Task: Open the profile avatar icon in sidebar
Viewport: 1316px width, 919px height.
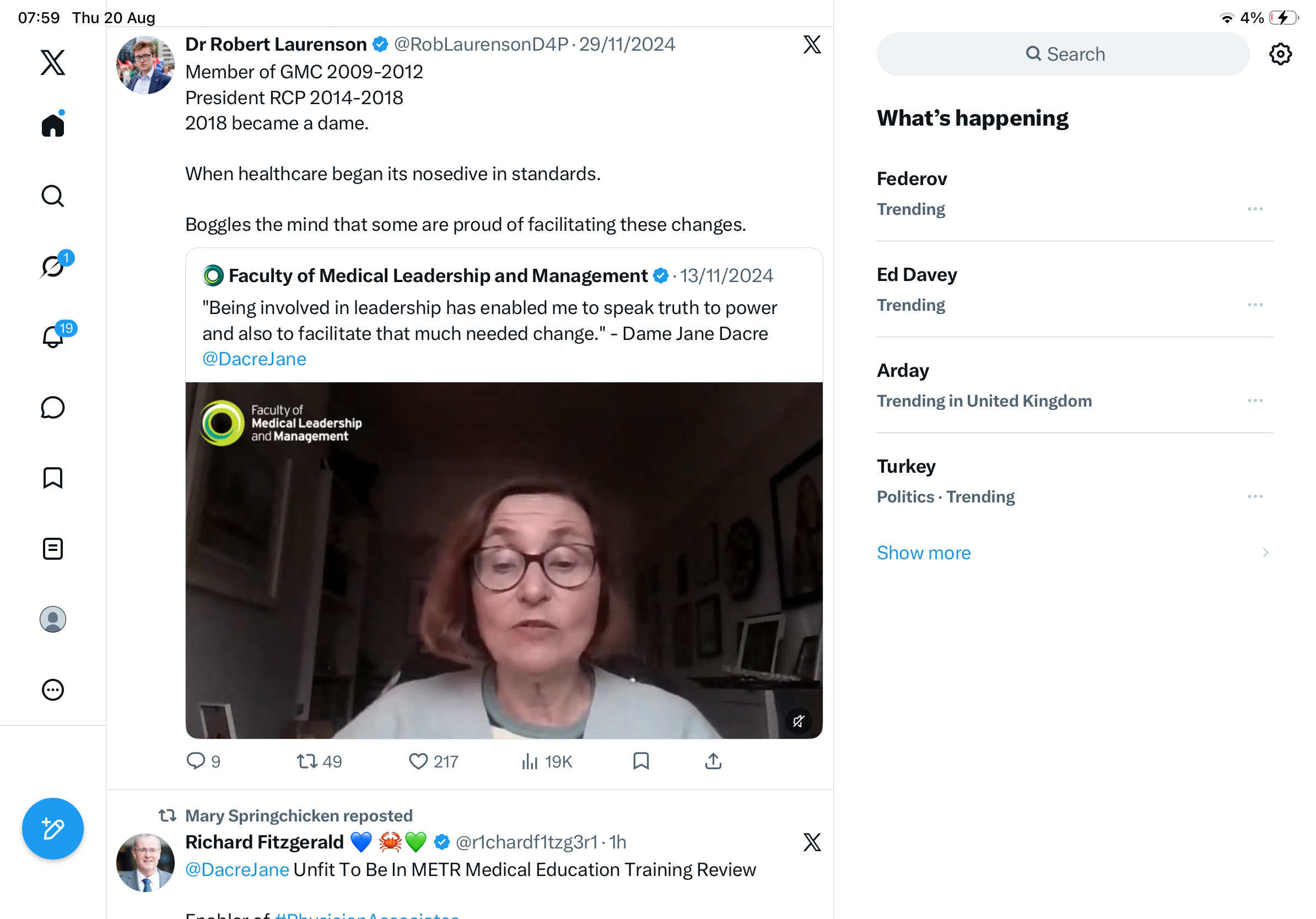Action: pyautogui.click(x=53, y=619)
